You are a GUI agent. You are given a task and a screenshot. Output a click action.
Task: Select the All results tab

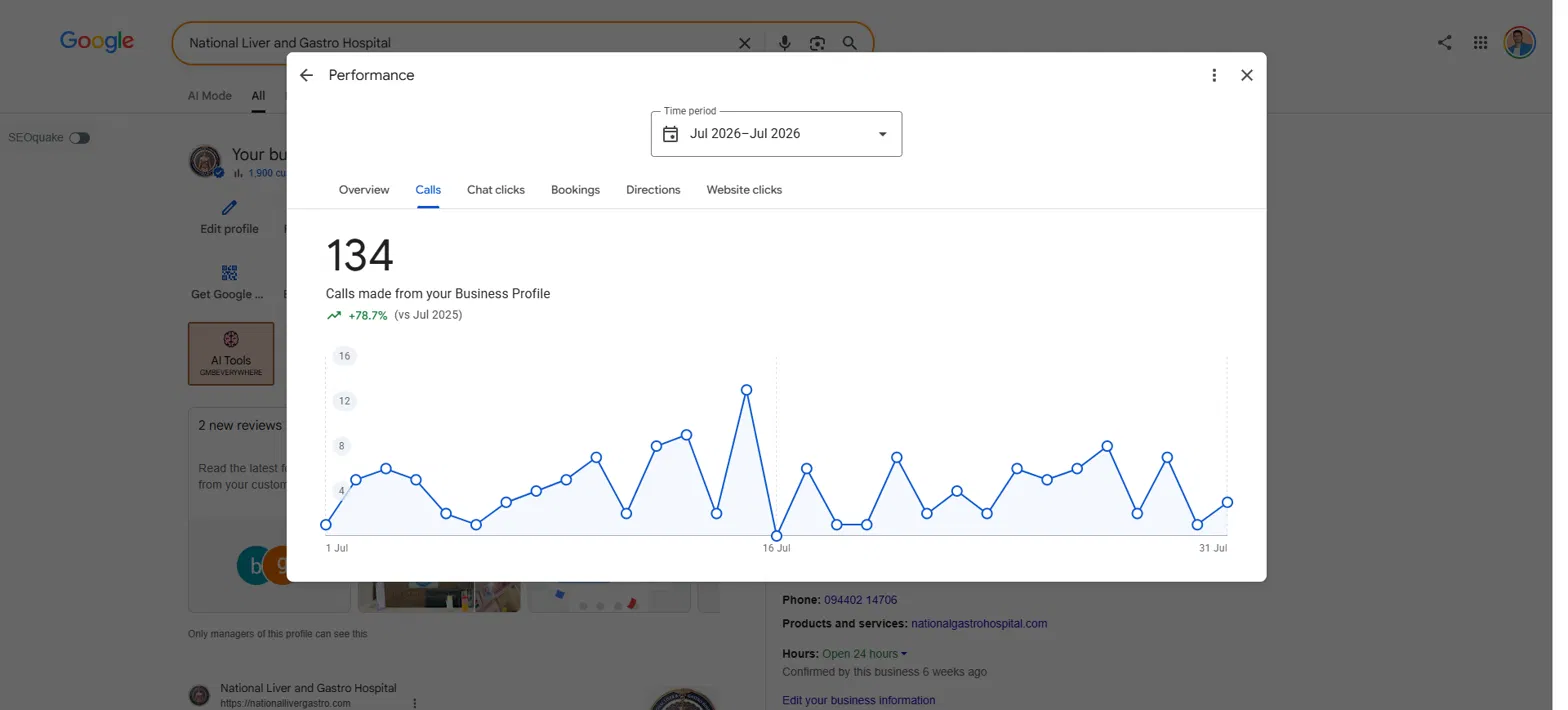coord(258,96)
